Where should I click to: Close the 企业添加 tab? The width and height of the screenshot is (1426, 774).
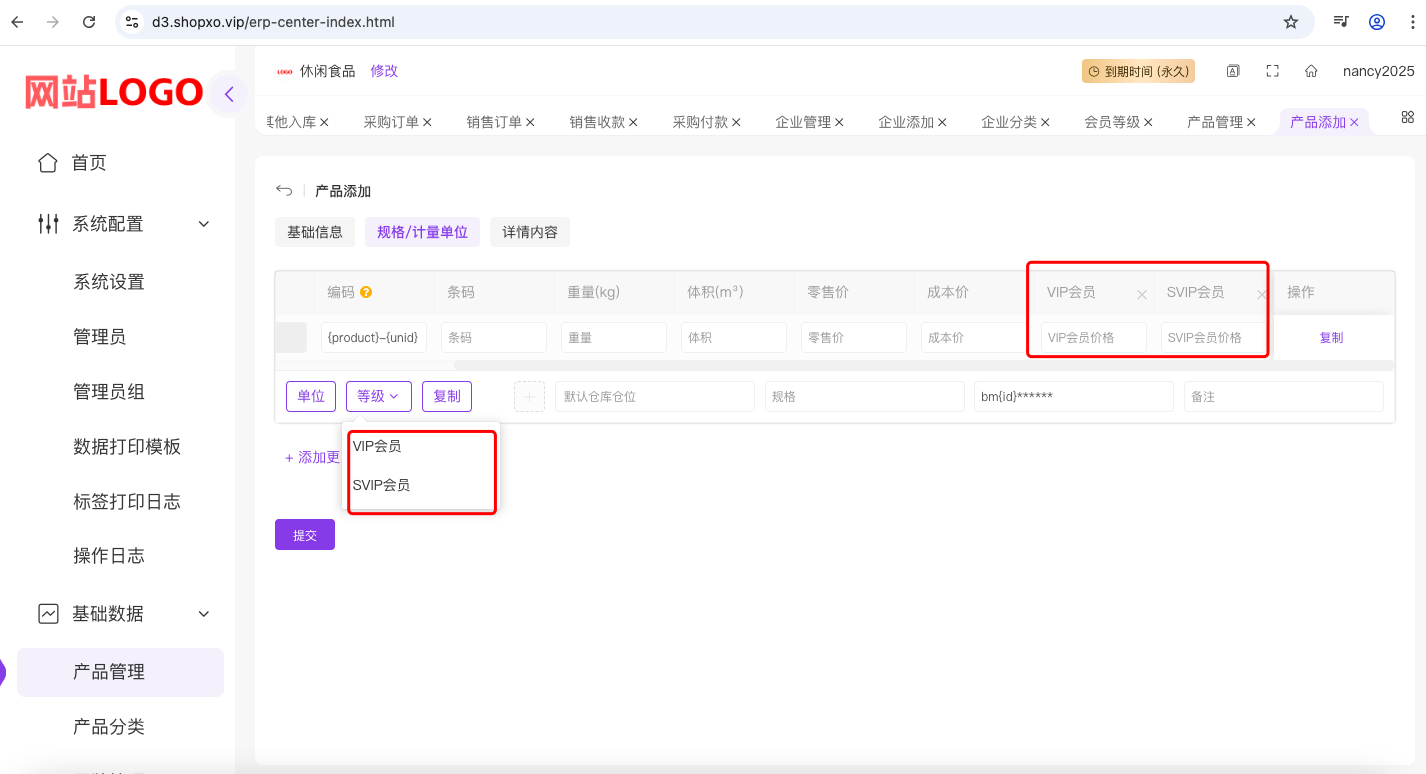(942, 122)
